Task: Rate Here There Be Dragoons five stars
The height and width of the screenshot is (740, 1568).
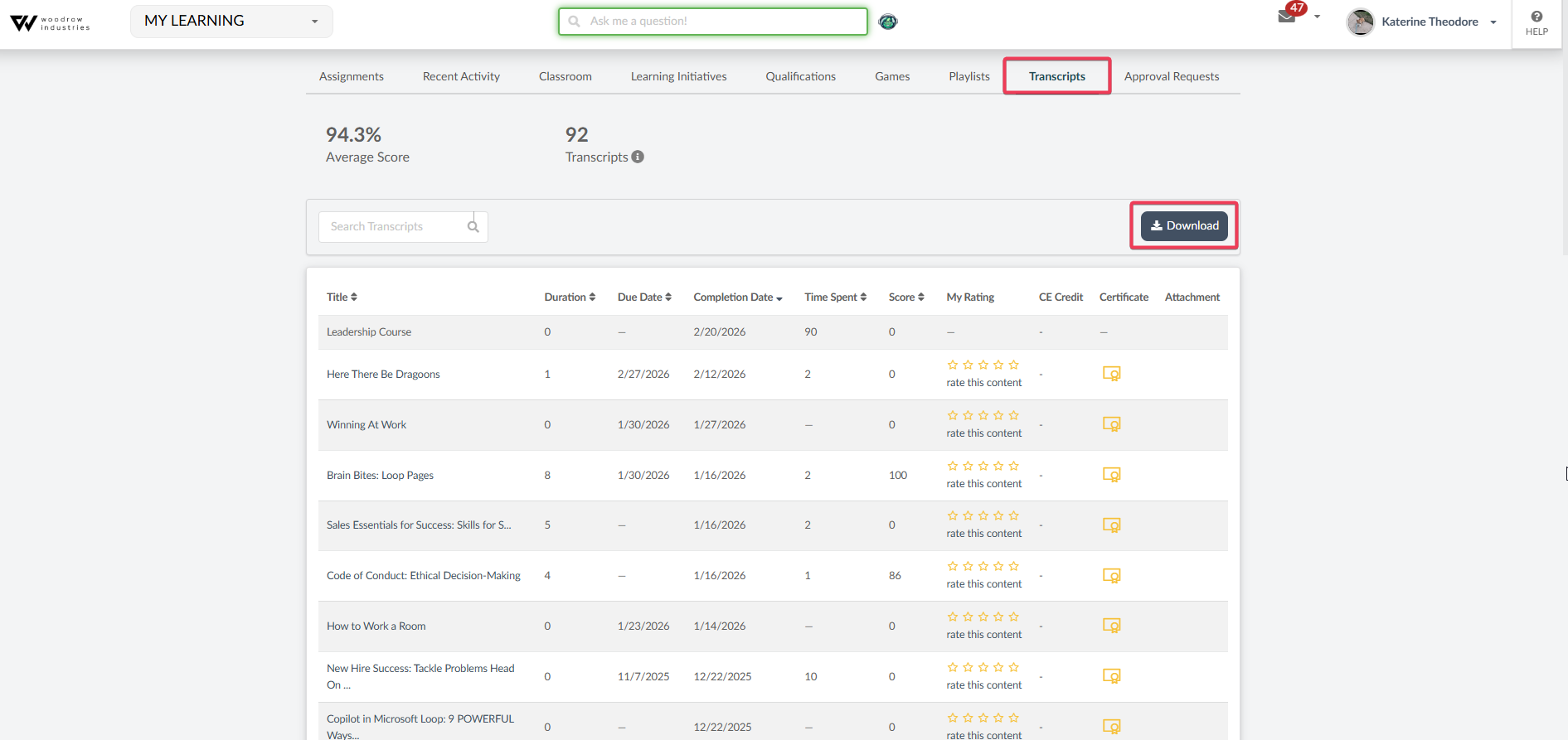Action: (x=1013, y=365)
